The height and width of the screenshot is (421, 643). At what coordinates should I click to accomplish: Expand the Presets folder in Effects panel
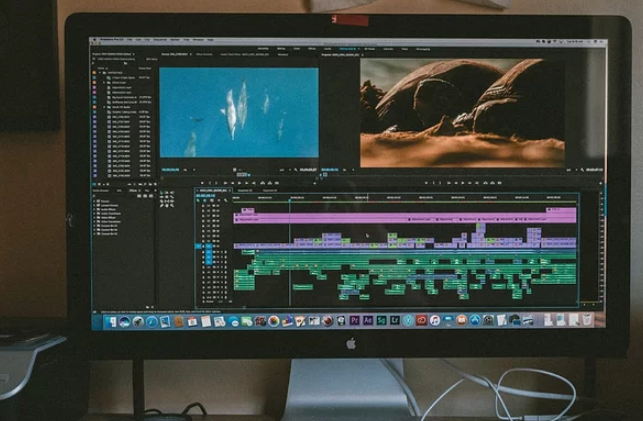click(95, 201)
